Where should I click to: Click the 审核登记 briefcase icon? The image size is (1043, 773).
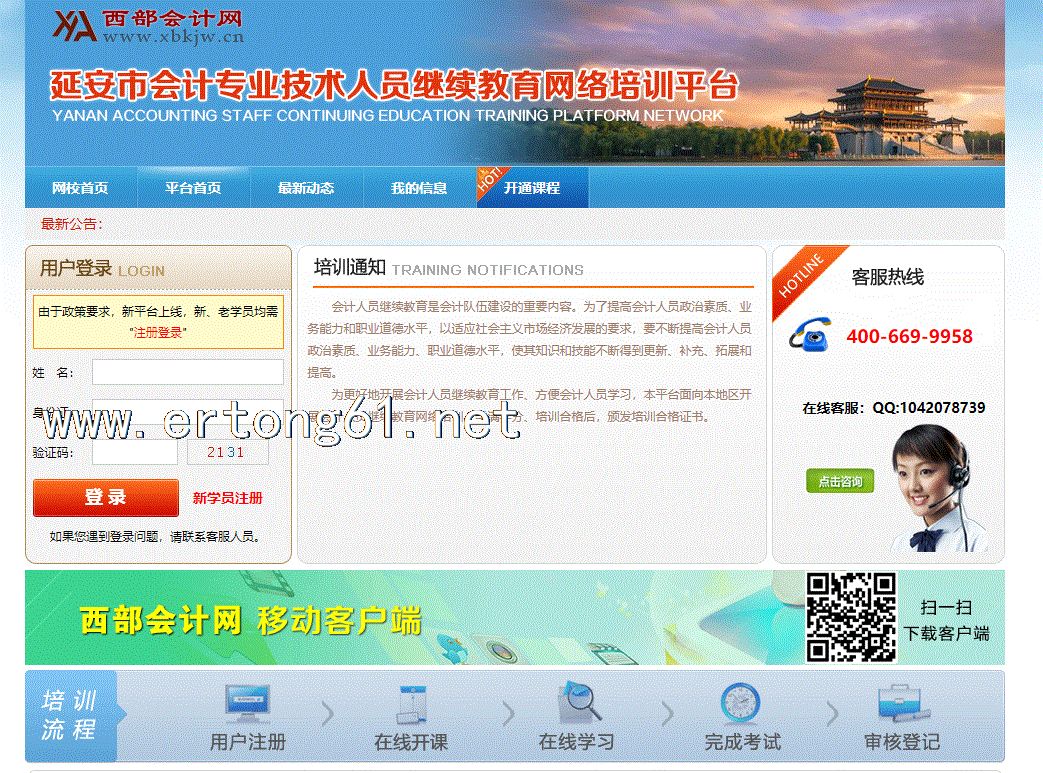pyautogui.click(x=902, y=703)
